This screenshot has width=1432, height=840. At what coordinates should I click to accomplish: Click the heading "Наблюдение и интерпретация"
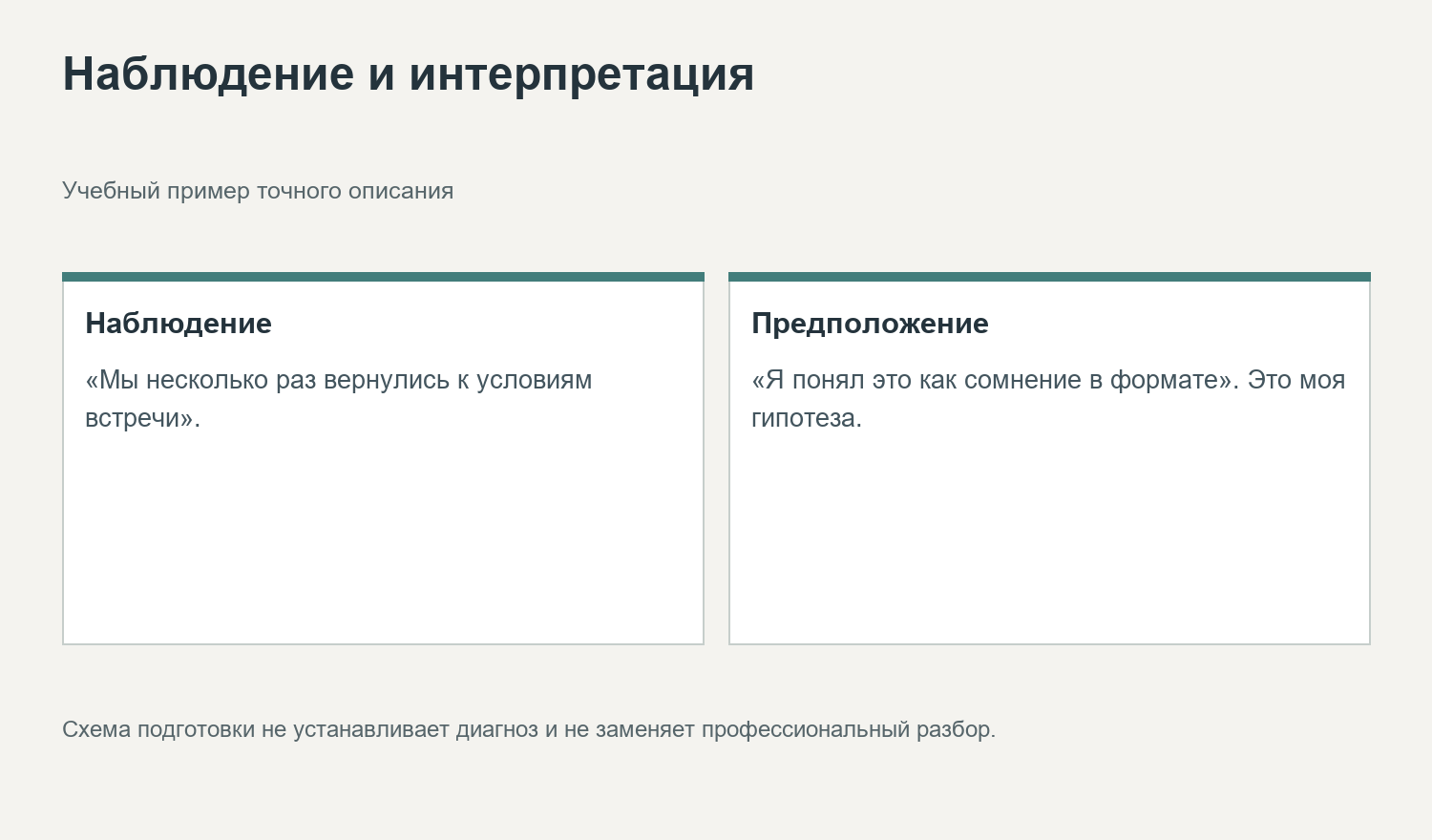click(409, 73)
